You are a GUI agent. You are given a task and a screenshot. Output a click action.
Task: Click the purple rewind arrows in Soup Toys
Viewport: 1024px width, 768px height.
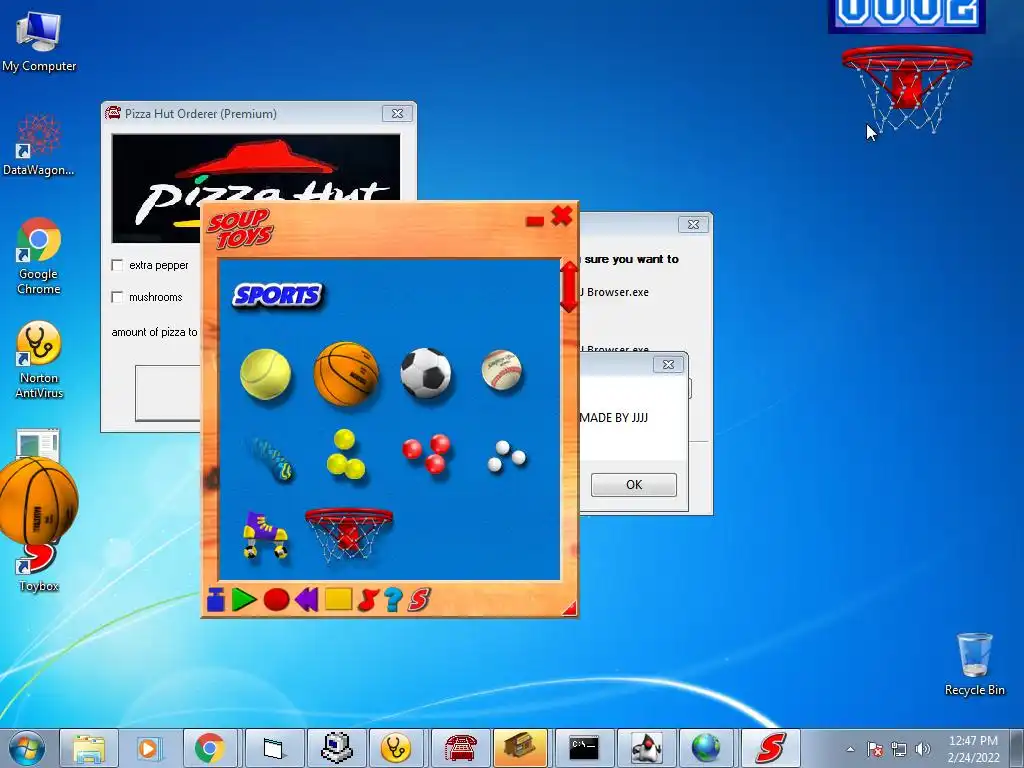coord(307,600)
